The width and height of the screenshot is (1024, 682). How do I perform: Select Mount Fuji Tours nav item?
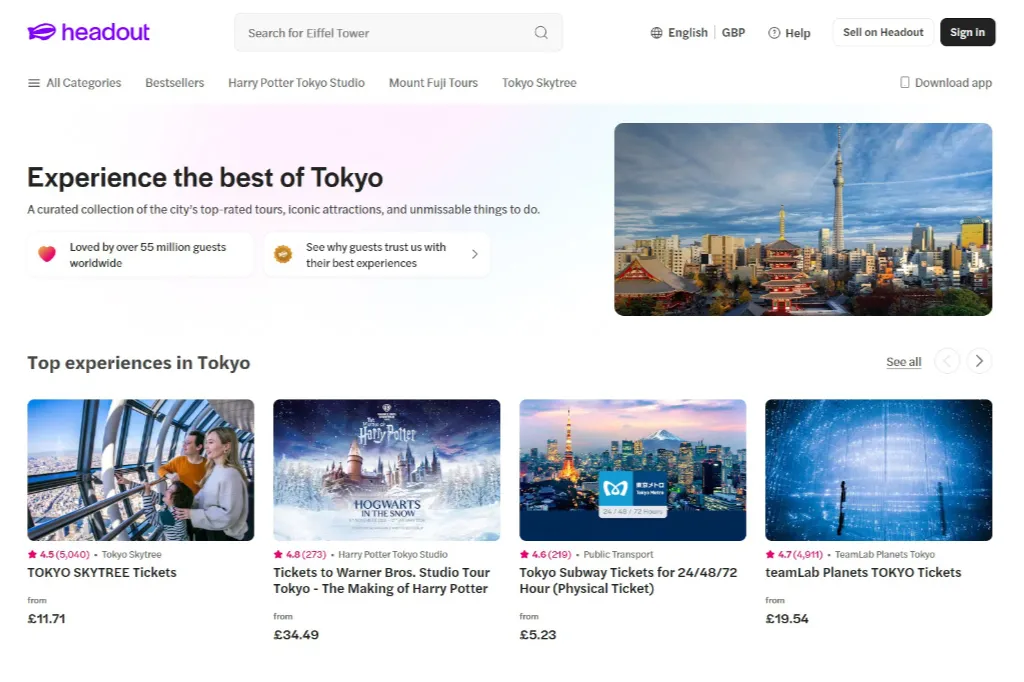(434, 83)
